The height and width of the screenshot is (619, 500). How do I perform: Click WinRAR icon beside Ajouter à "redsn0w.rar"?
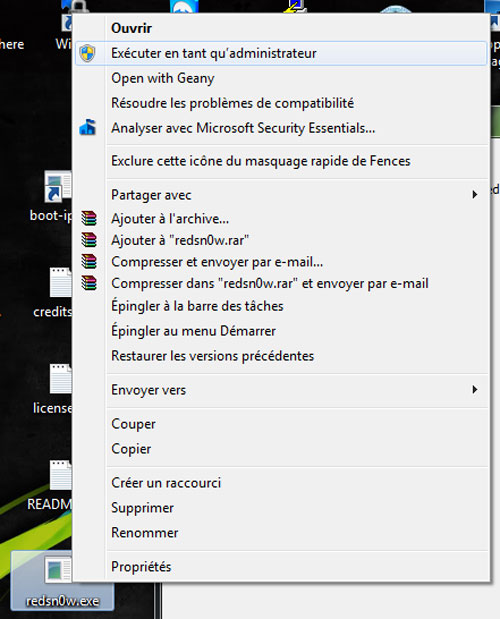click(x=89, y=240)
